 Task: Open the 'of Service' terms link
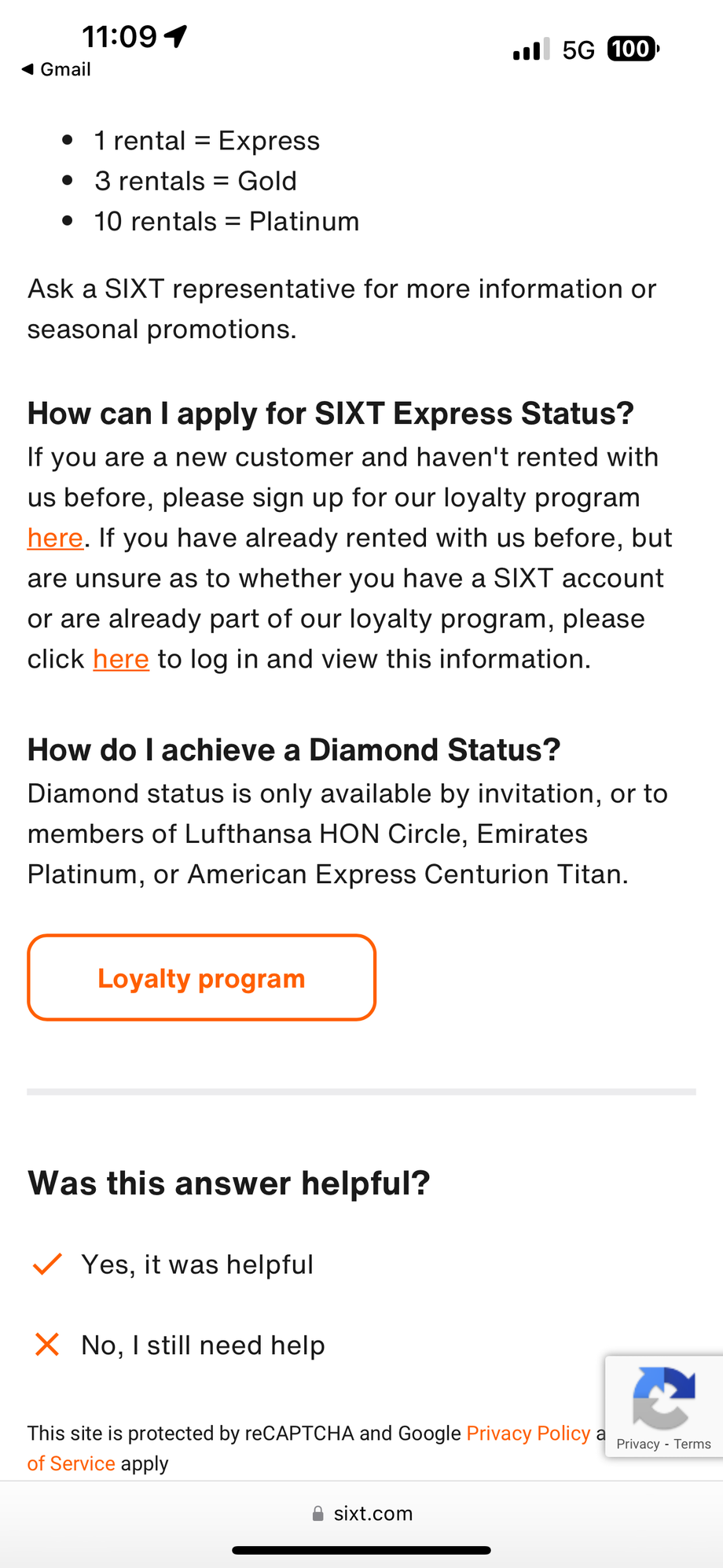click(x=71, y=1463)
